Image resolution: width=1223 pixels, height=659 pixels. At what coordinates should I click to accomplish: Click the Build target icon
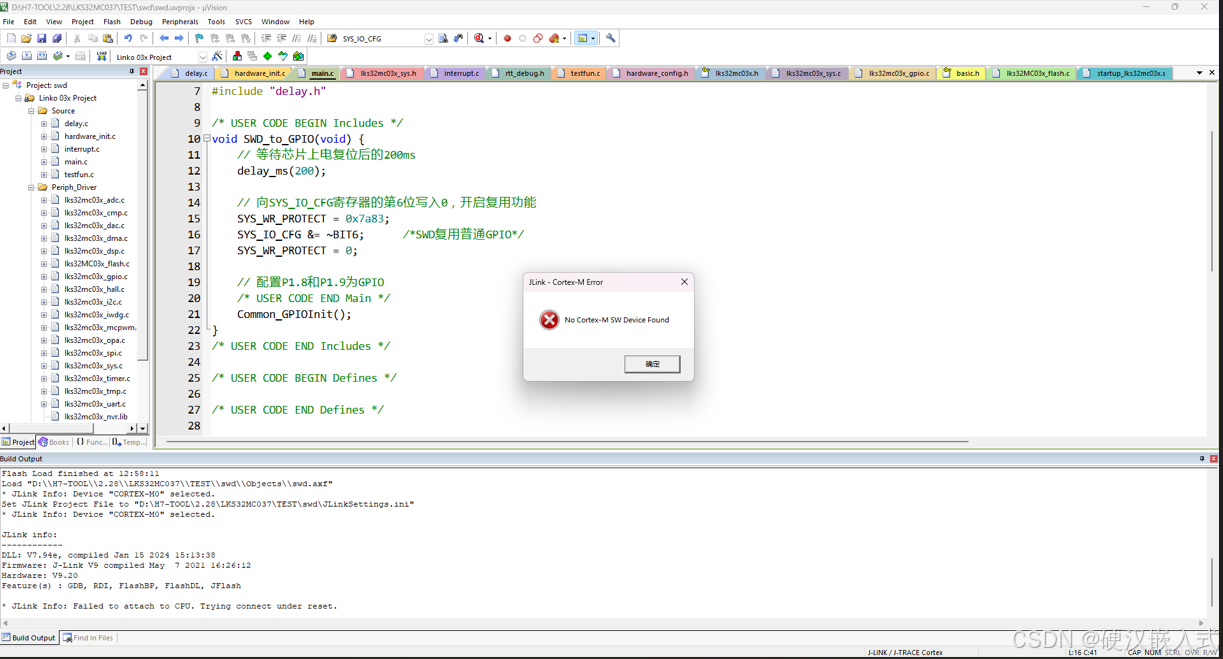(27, 57)
